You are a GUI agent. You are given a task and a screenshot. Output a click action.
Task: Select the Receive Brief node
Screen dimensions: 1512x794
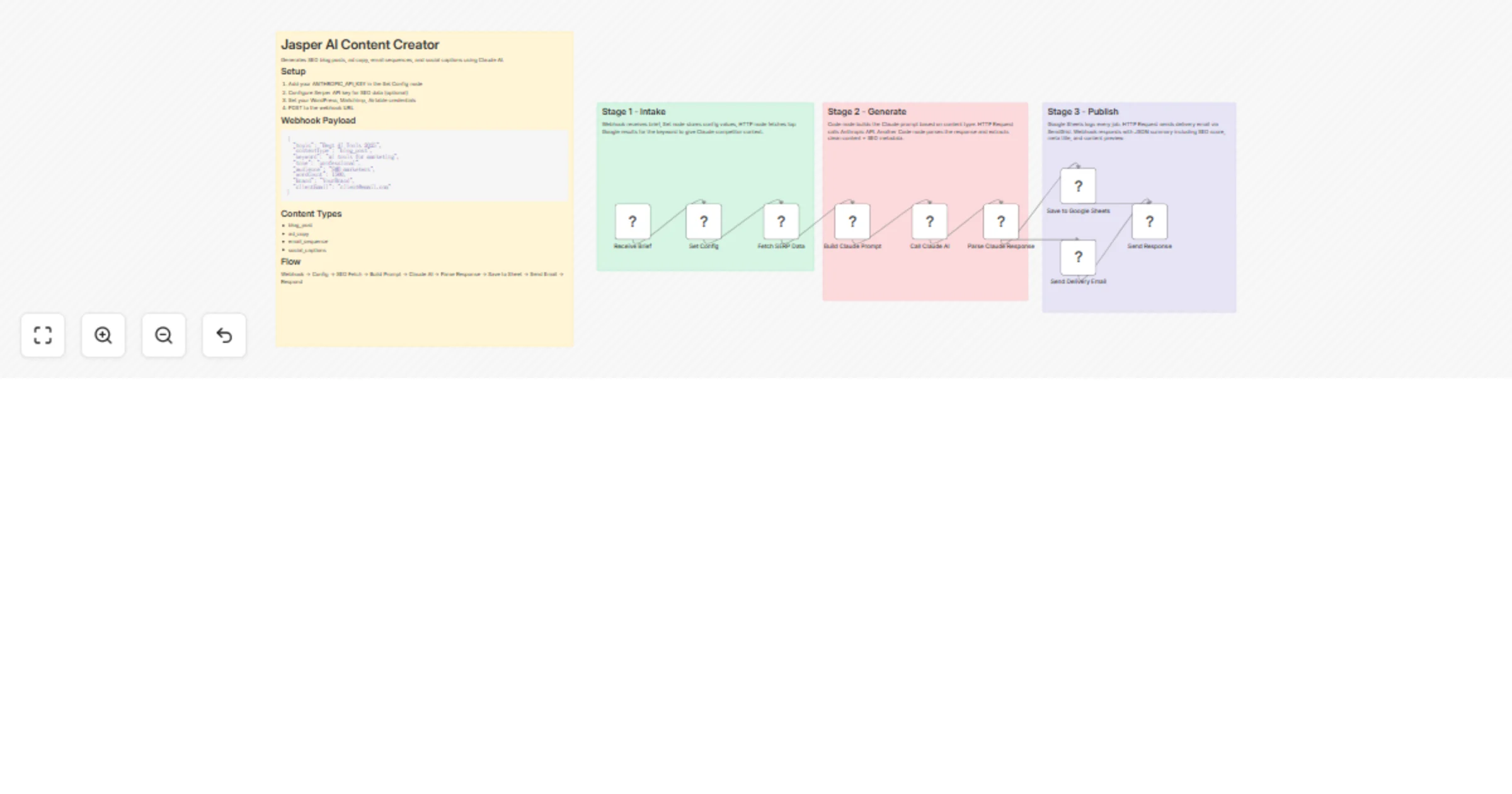coord(633,221)
